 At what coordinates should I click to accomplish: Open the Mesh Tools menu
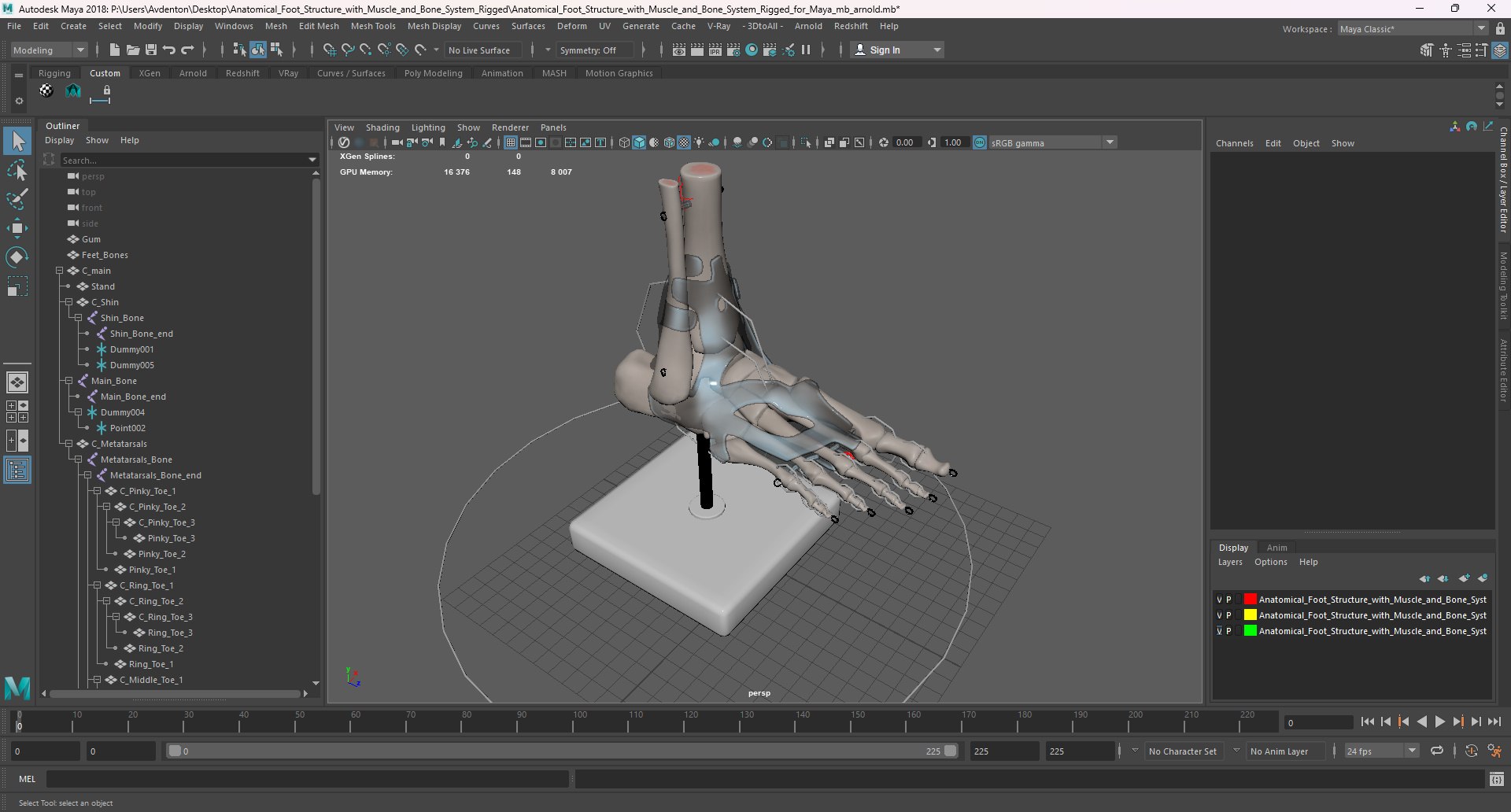[373, 26]
